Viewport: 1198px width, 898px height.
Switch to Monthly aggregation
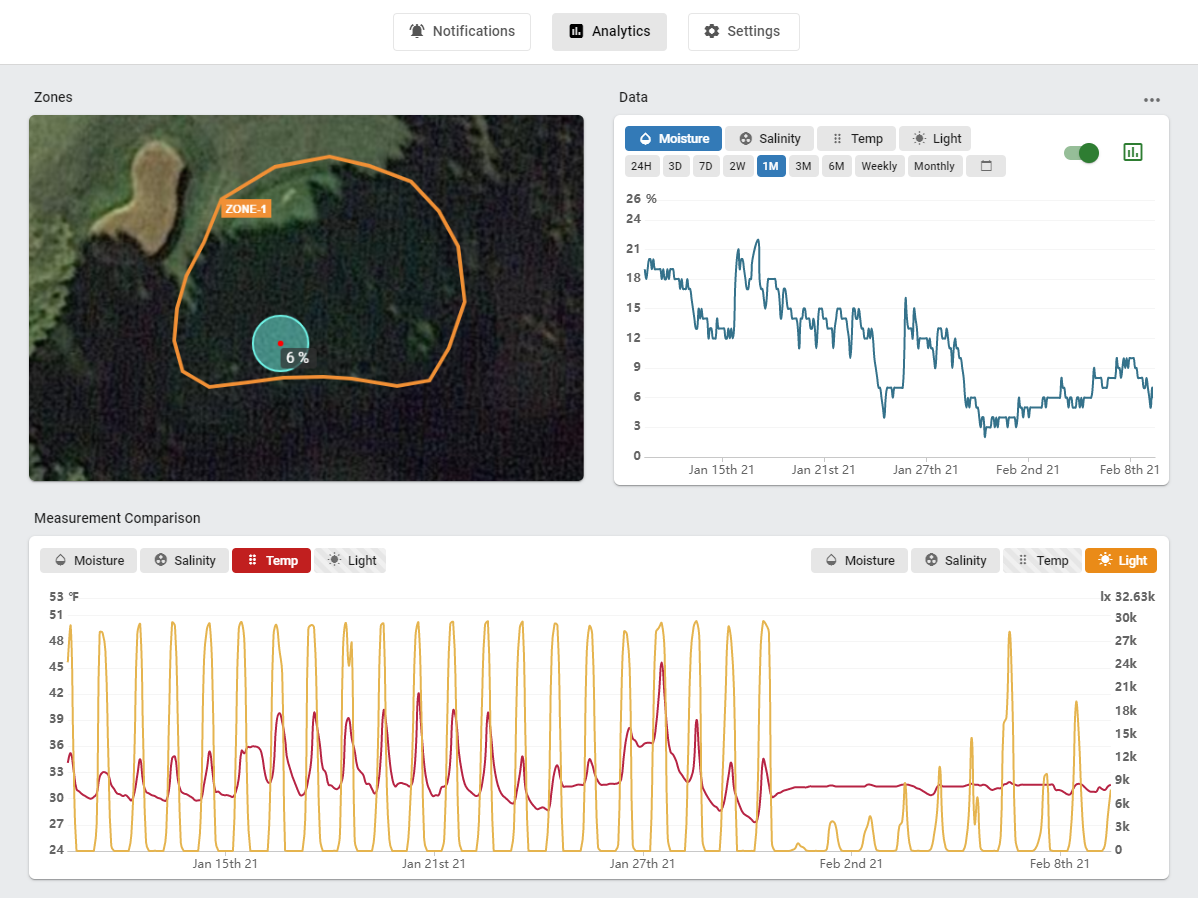(934, 166)
